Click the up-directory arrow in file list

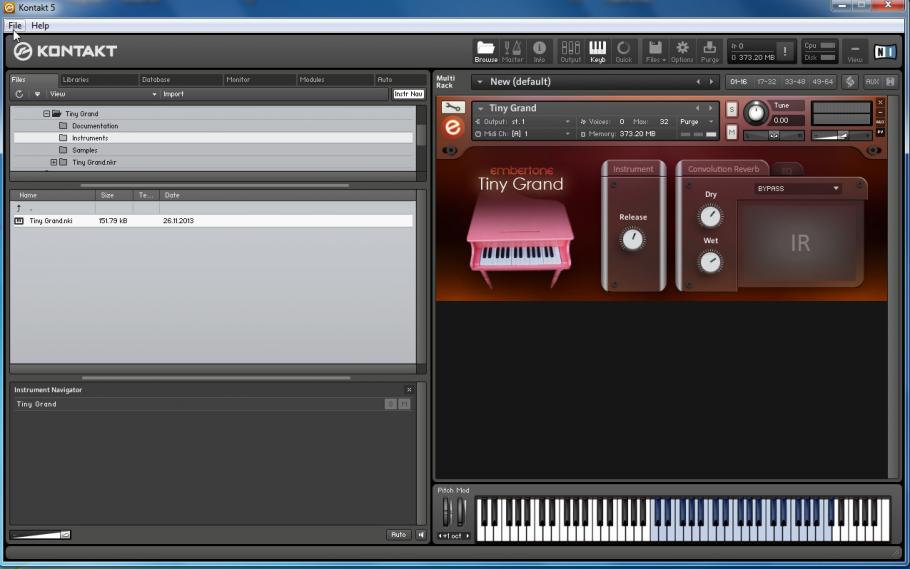click(x=19, y=208)
